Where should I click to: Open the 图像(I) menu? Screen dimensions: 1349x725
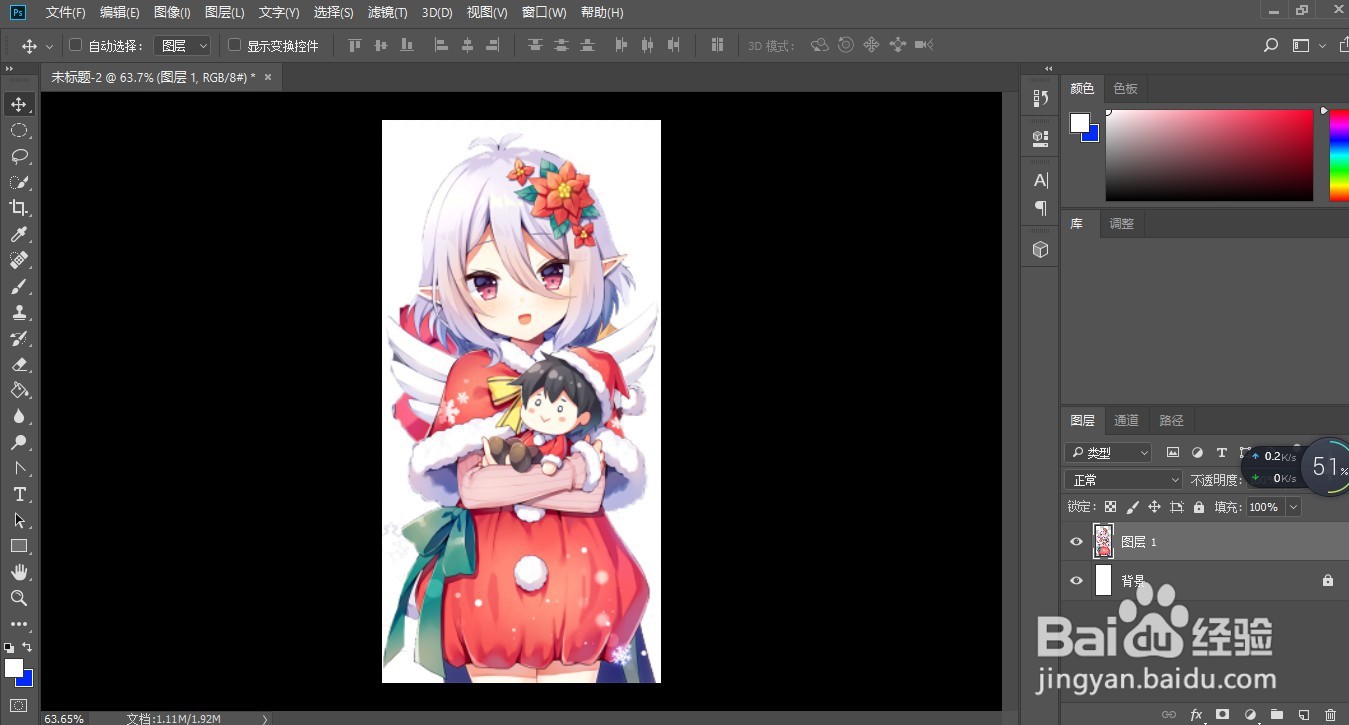172,12
